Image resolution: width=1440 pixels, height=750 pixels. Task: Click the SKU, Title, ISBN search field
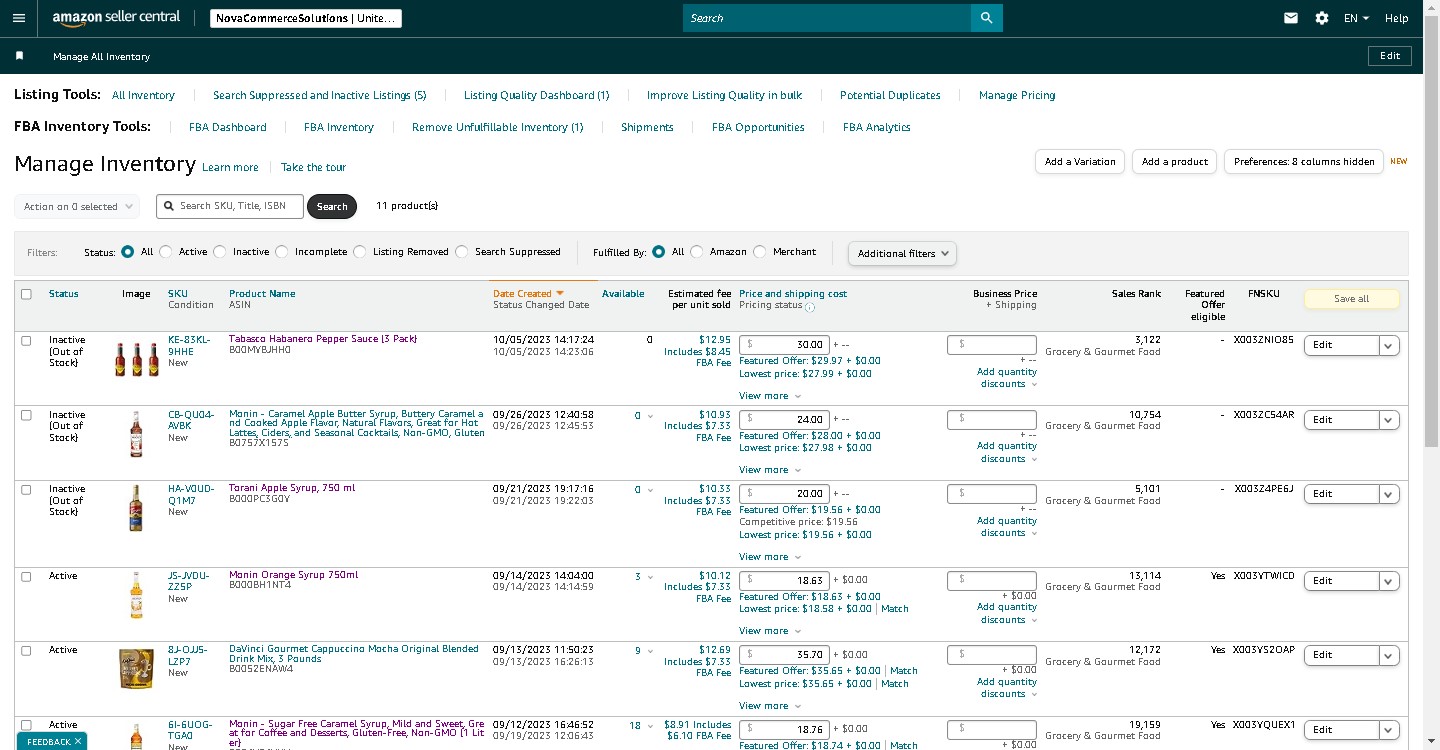click(x=229, y=206)
